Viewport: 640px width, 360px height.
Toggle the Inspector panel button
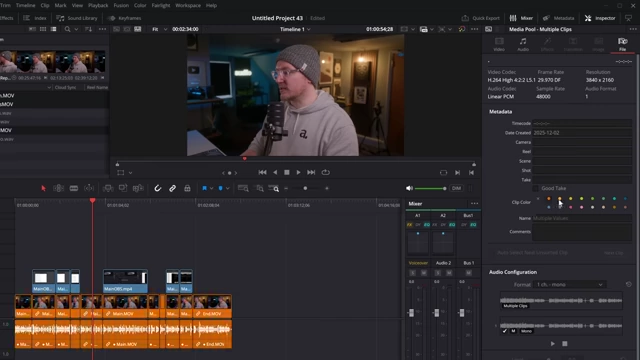click(600, 18)
